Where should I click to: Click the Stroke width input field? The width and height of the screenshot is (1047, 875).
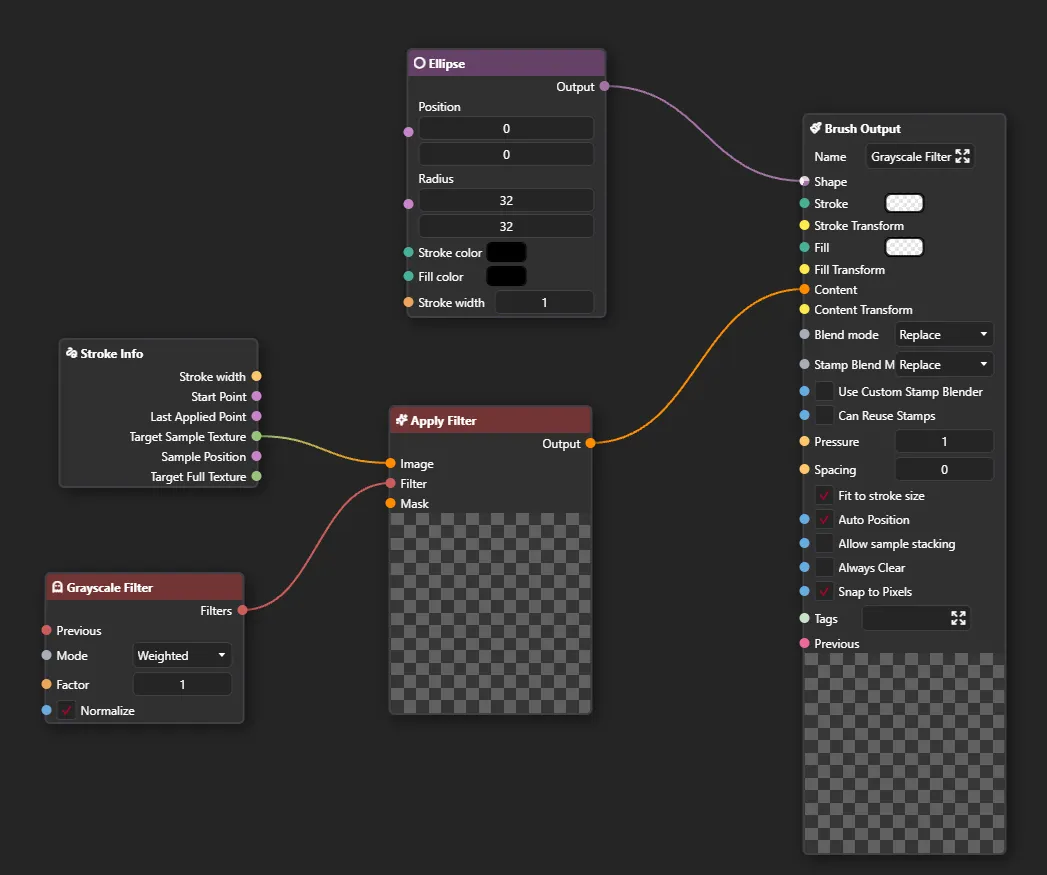544,303
